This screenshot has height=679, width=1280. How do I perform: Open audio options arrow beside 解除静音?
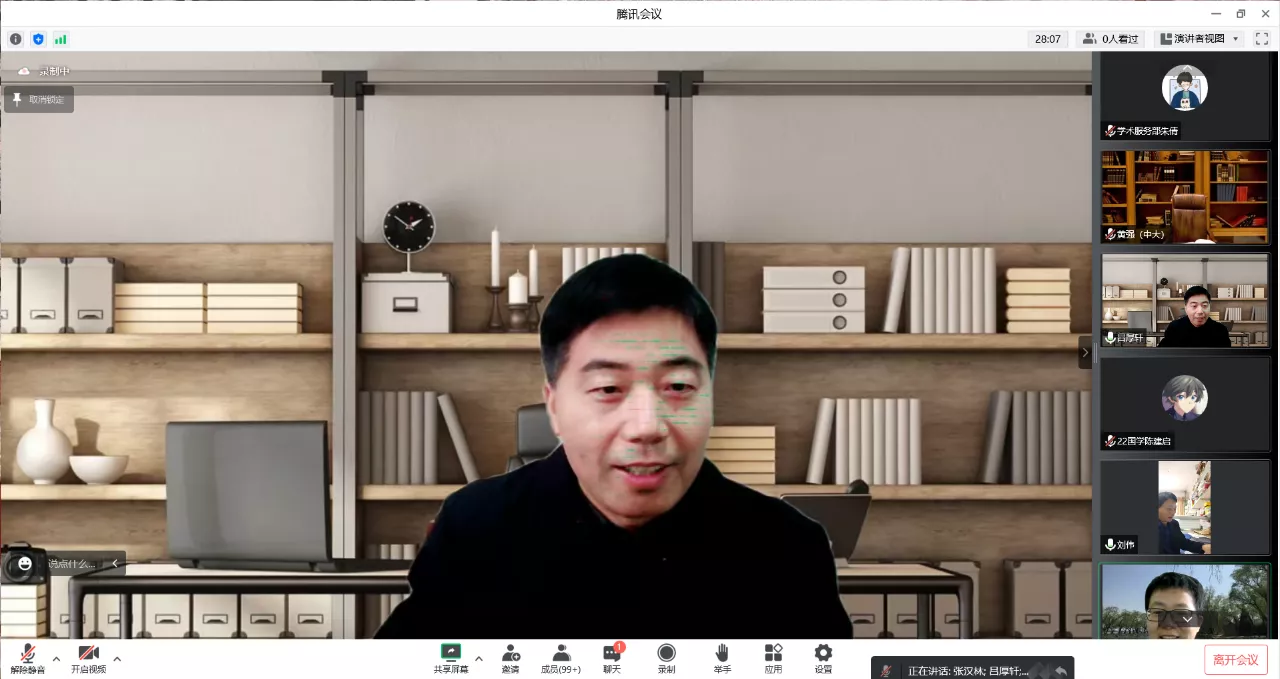click(x=56, y=659)
